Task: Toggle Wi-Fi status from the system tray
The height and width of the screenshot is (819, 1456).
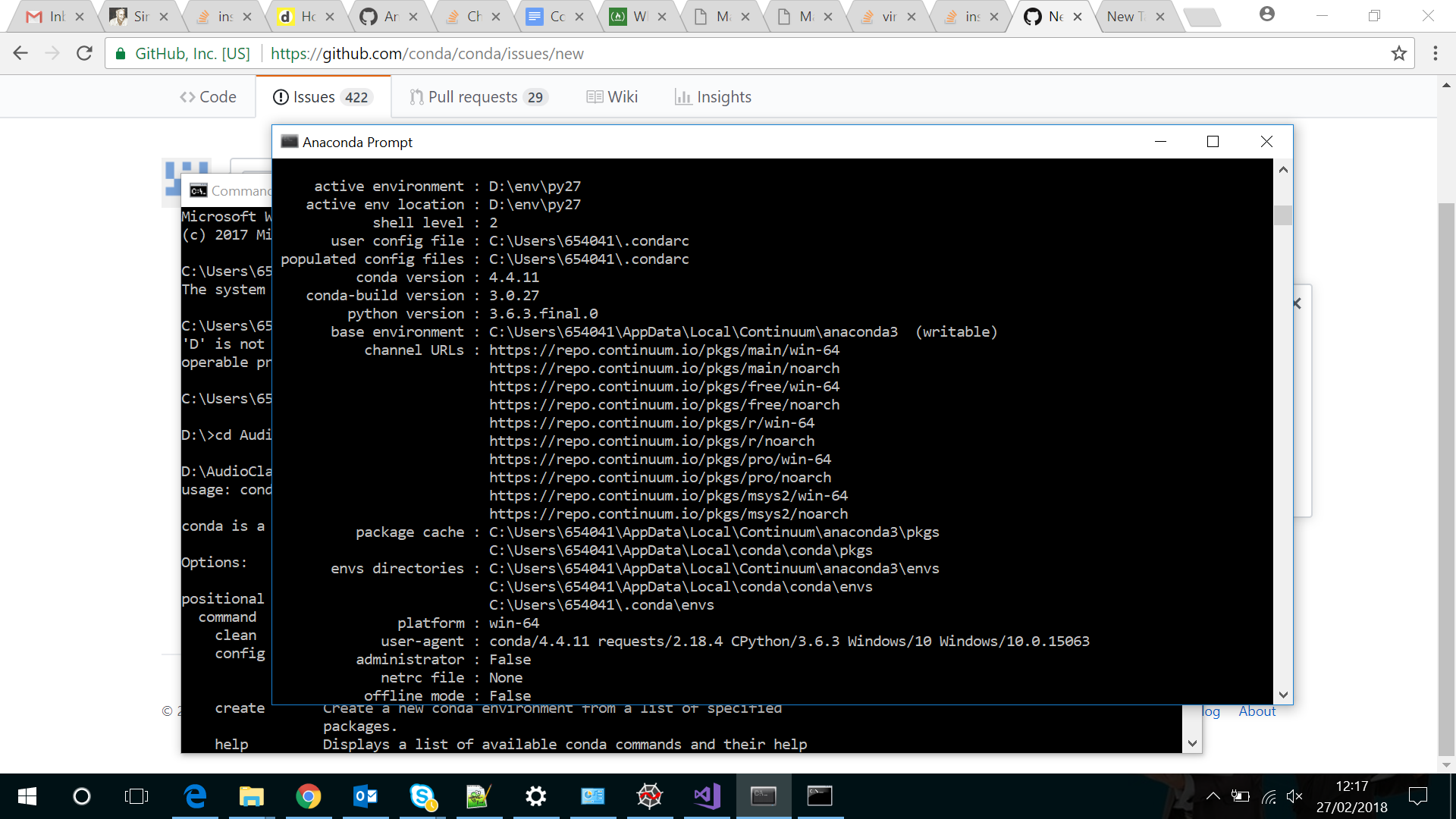Action: coord(1269,796)
